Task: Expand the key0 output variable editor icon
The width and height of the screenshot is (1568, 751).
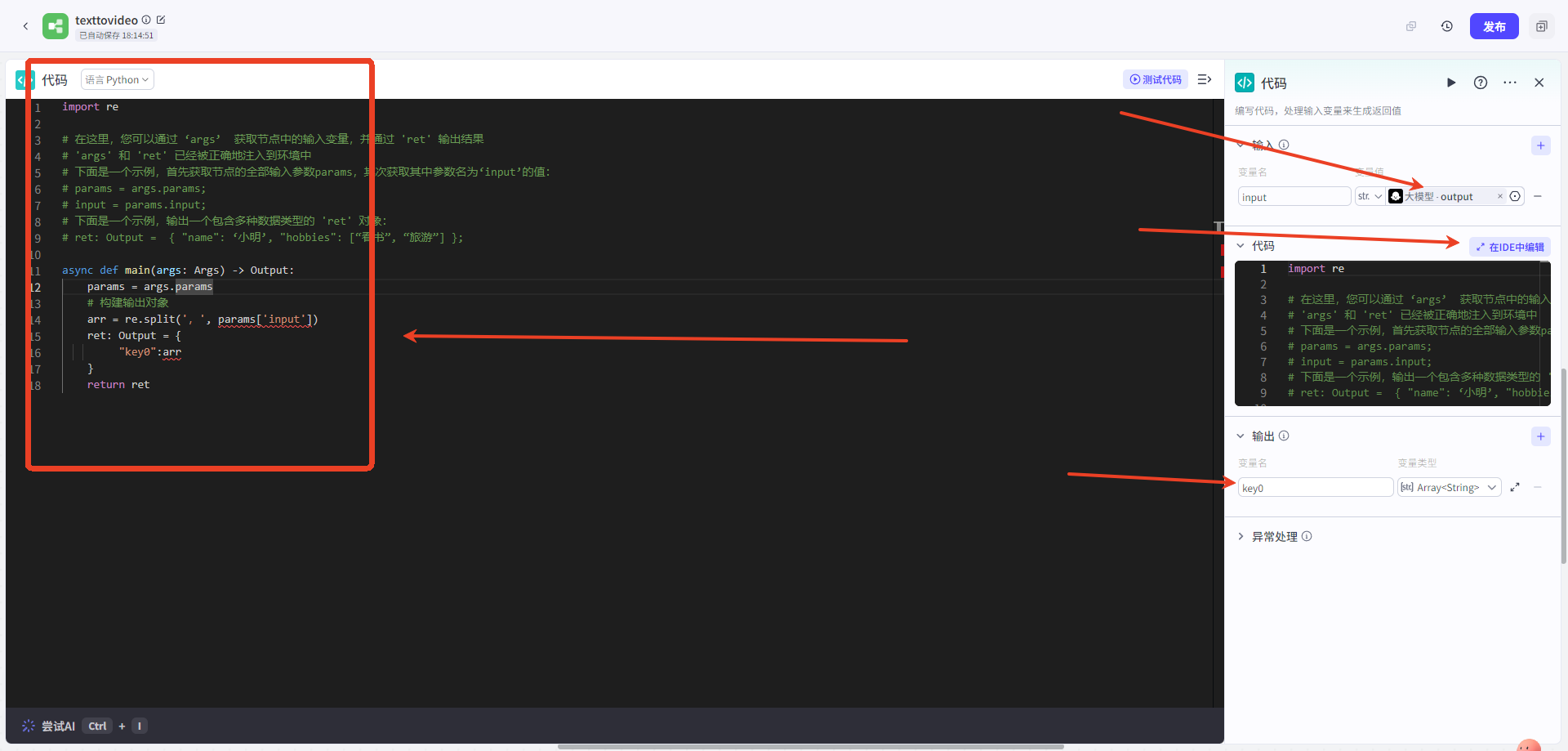Action: 1515,487
